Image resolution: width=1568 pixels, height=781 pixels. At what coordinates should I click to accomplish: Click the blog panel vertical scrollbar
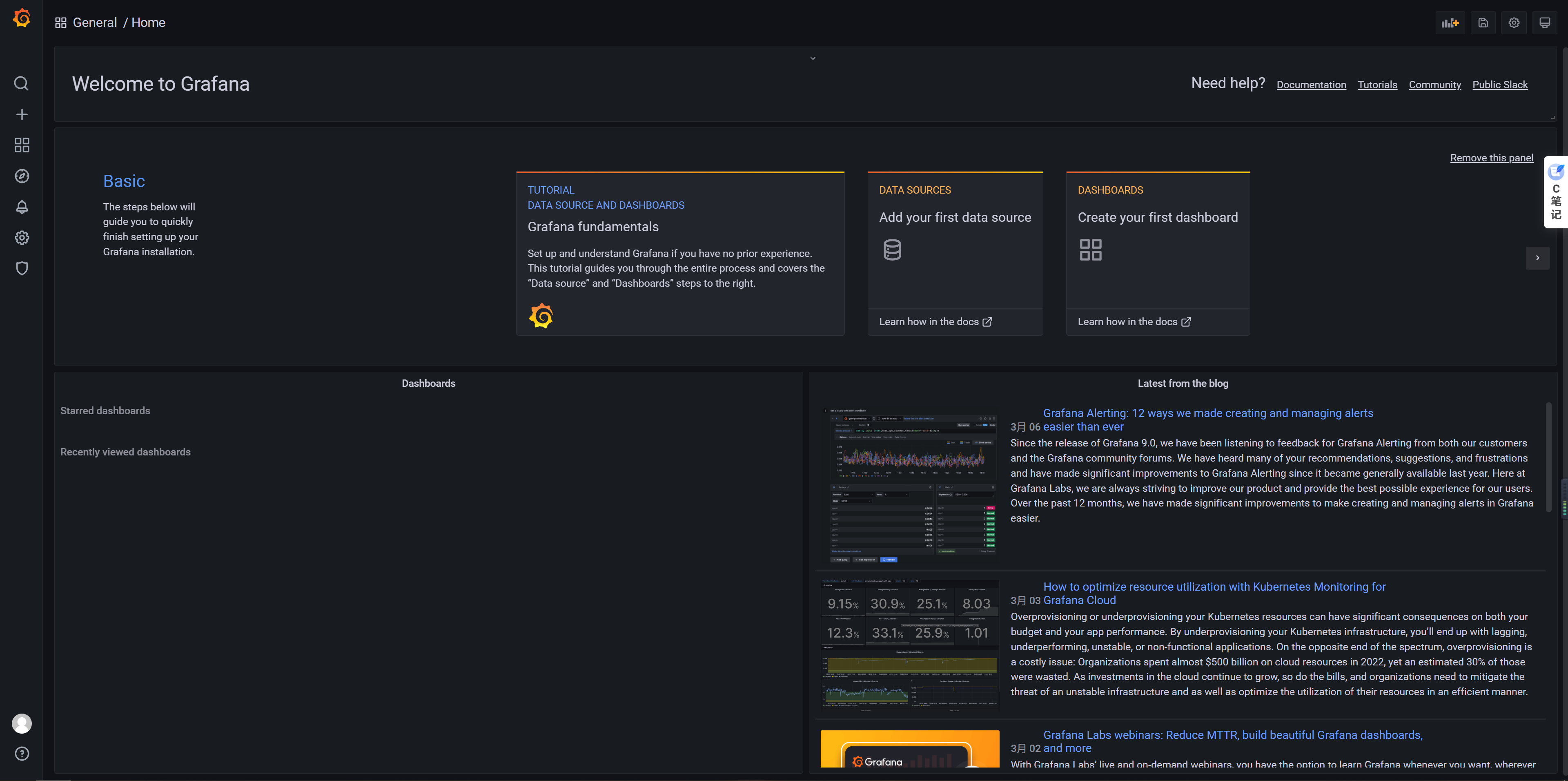tap(1548, 457)
